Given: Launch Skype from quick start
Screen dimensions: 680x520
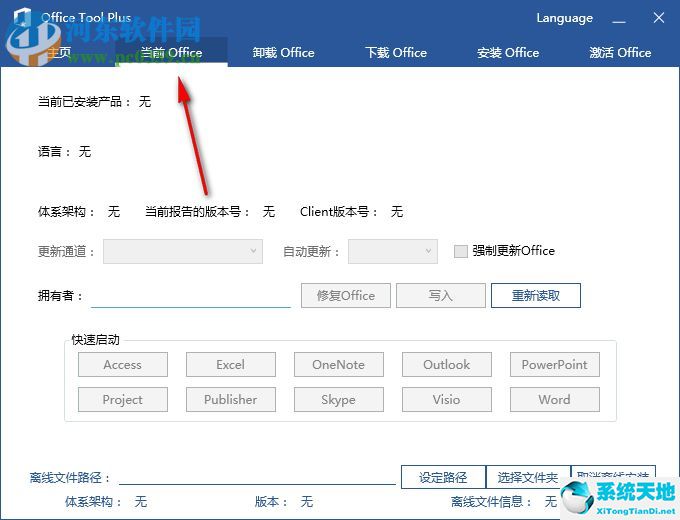Looking at the screenshot, I should tap(339, 399).
